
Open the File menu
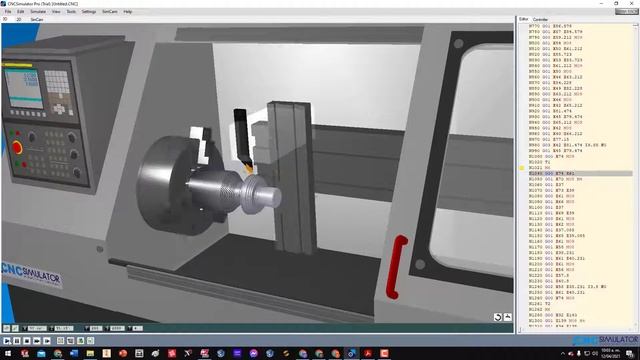pos(8,12)
